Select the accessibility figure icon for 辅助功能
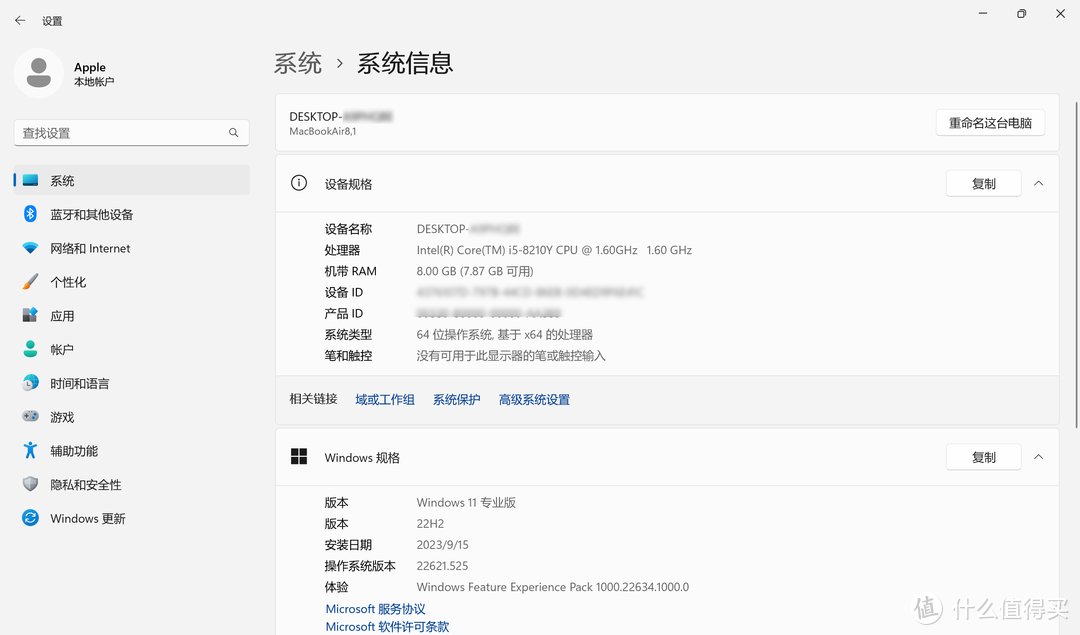Screen dimensions: 1080x635 (30, 450)
